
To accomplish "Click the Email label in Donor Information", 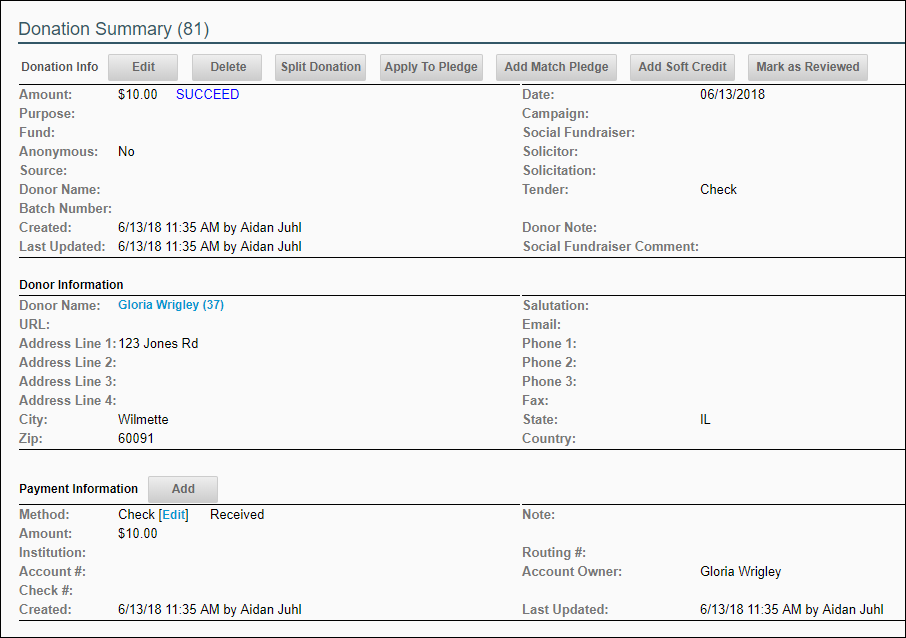I will pyautogui.click(x=541, y=325).
